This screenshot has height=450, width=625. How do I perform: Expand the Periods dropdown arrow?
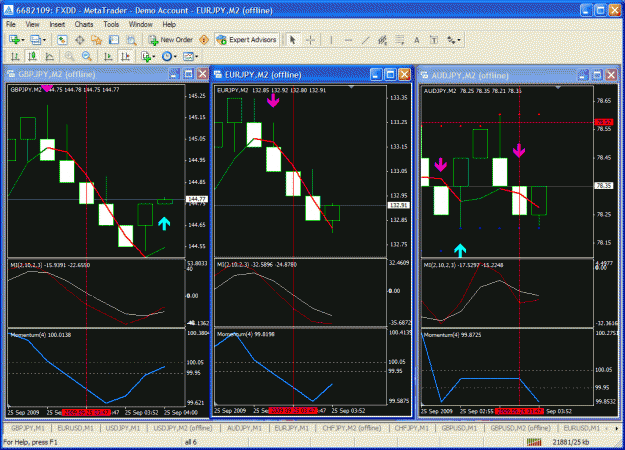pyautogui.click(x=175, y=57)
